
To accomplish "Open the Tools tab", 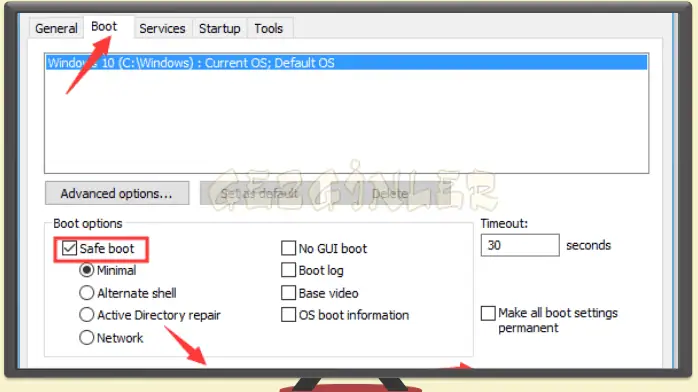I will pyautogui.click(x=269, y=28).
